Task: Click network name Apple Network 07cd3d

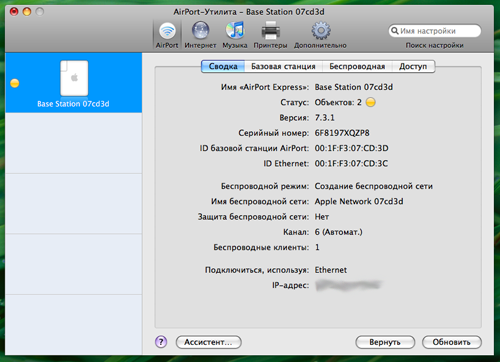Action: (x=359, y=201)
